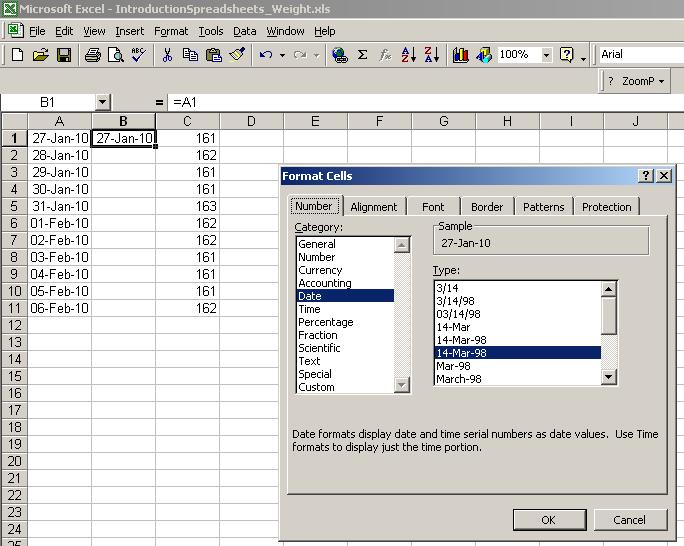Open the Paste Function fx icon
Screen dimensions: 684x546
385,55
